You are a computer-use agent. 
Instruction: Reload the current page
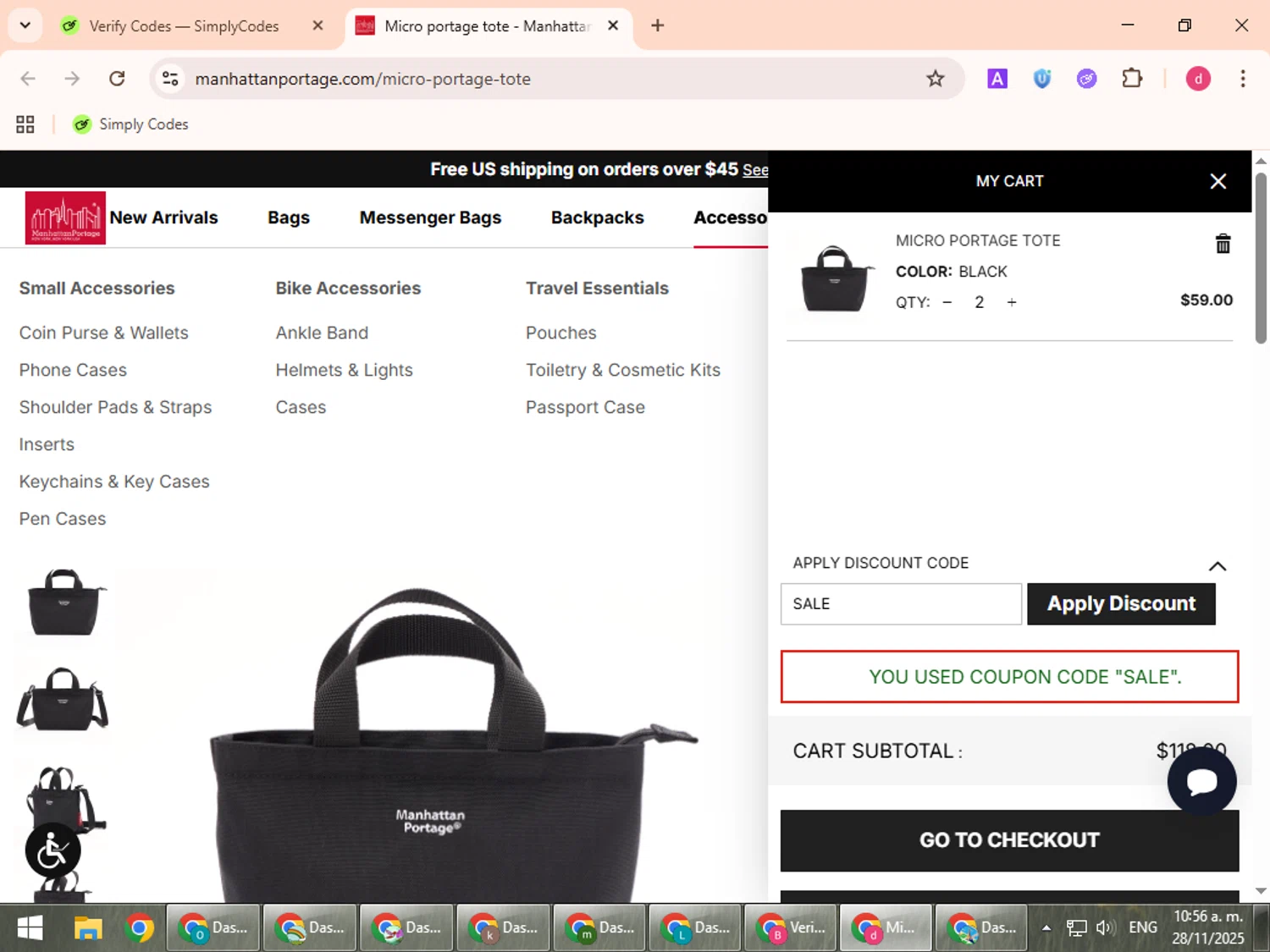pyautogui.click(x=117, y=79)
